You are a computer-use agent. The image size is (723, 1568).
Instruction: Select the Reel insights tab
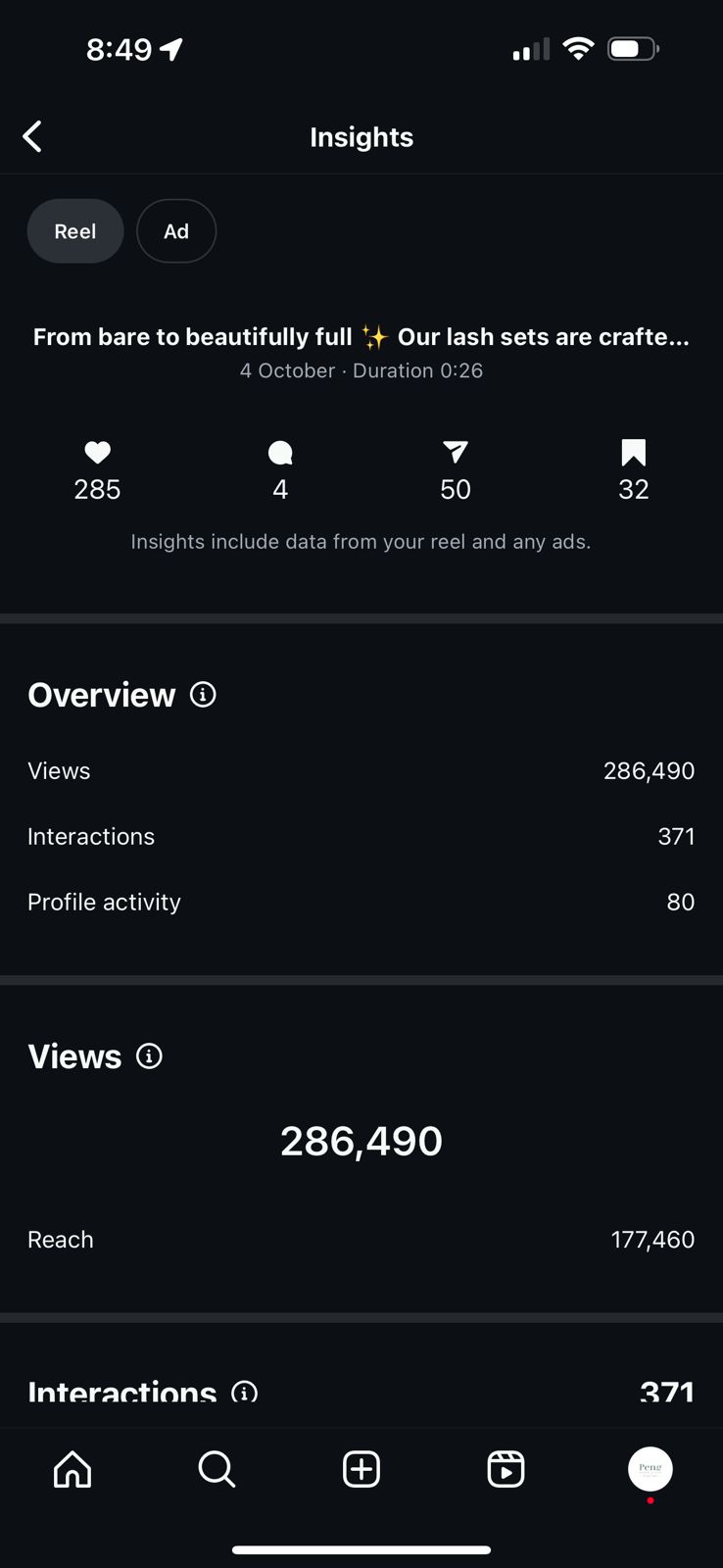75,231
